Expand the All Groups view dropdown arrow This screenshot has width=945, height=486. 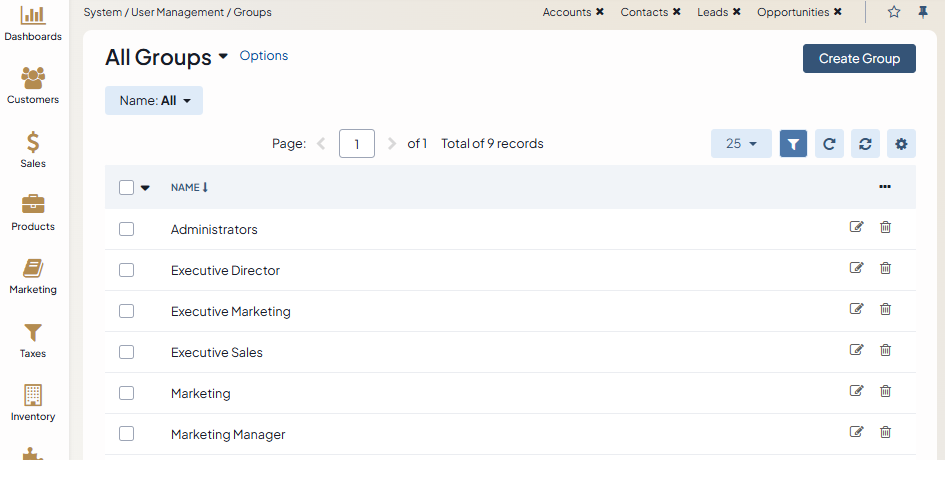(x=223, y=57)
